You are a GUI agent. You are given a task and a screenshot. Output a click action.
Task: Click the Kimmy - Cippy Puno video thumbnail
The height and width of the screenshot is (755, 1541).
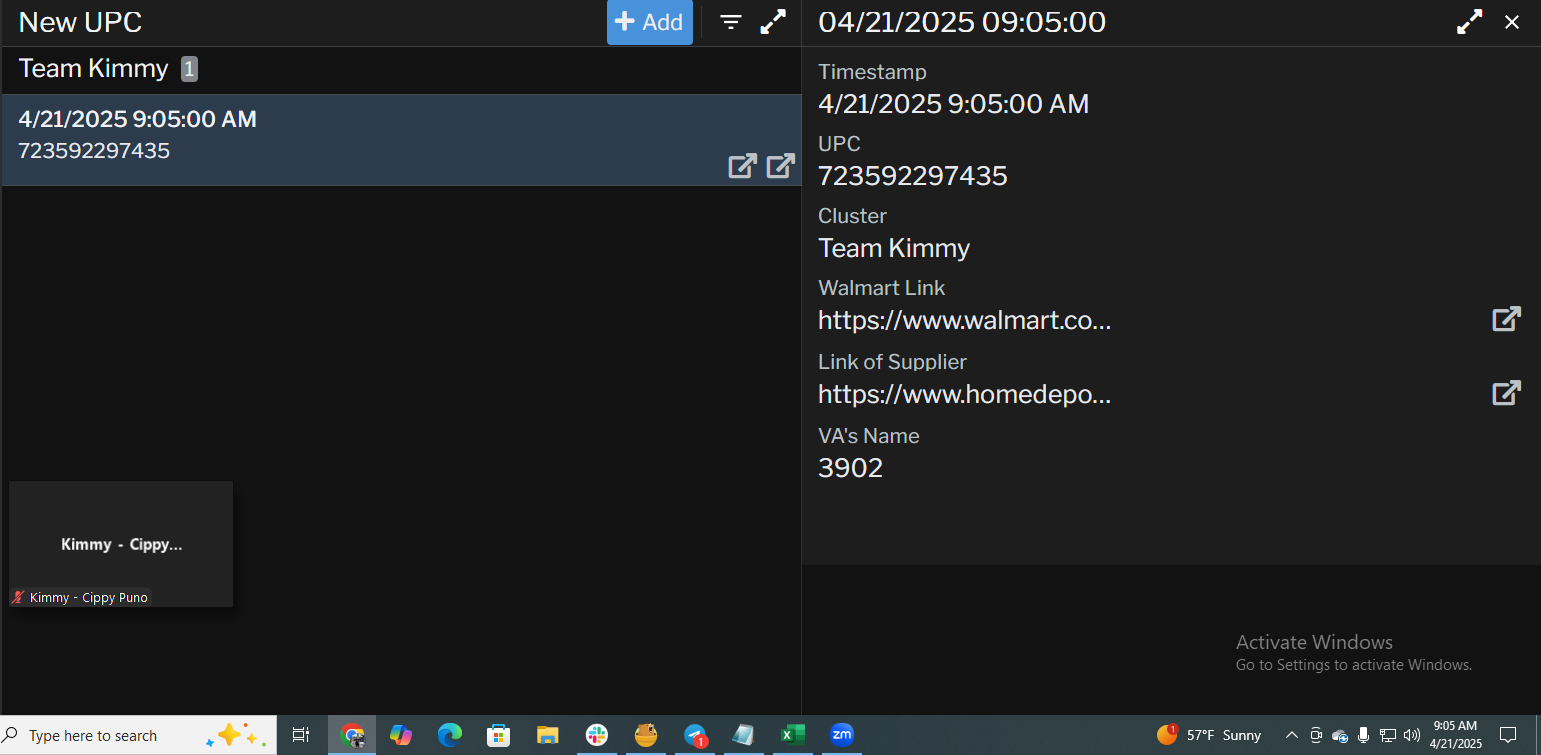click(x=121, y=544)
